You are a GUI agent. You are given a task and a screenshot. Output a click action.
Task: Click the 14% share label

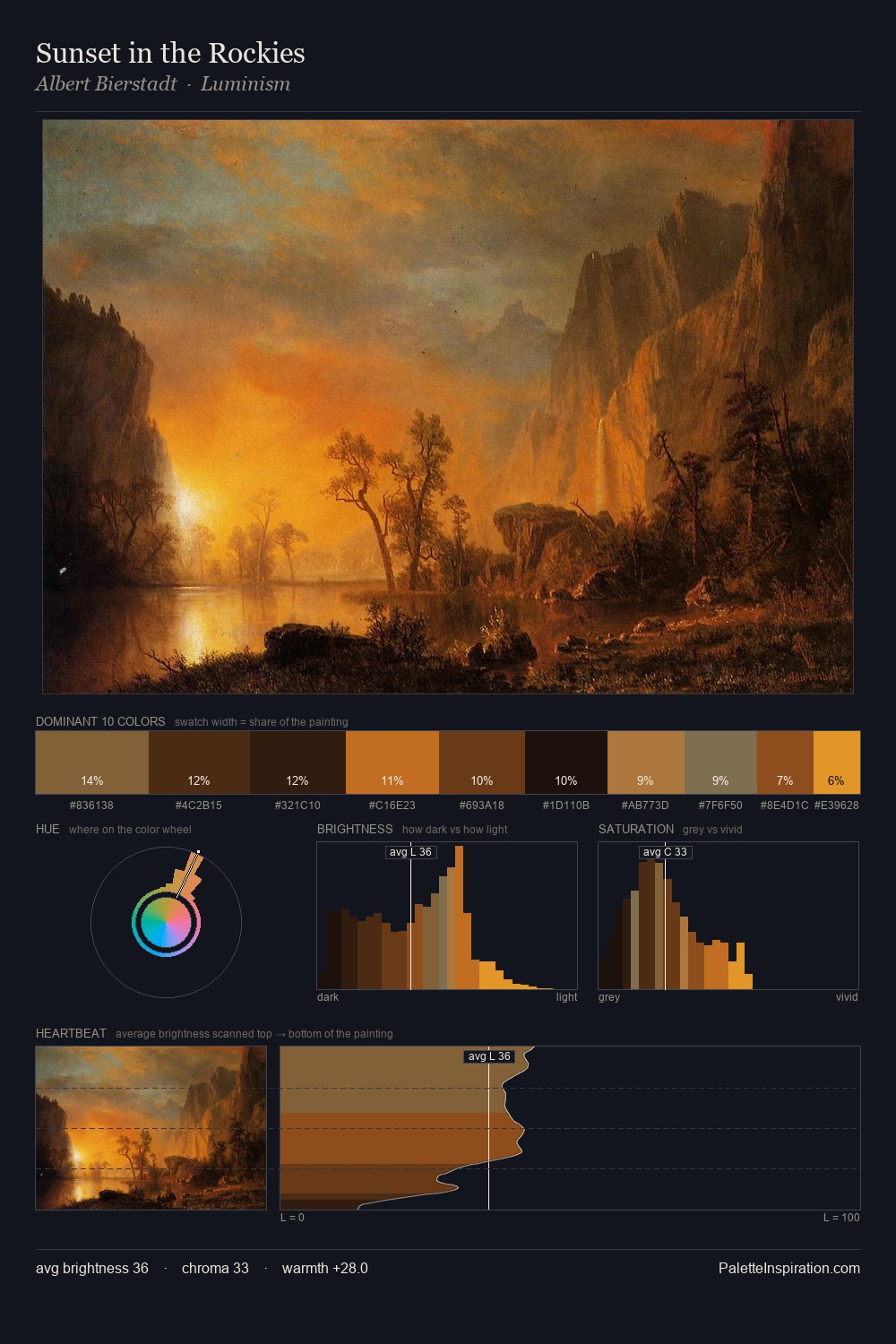(x=92, y=780)
